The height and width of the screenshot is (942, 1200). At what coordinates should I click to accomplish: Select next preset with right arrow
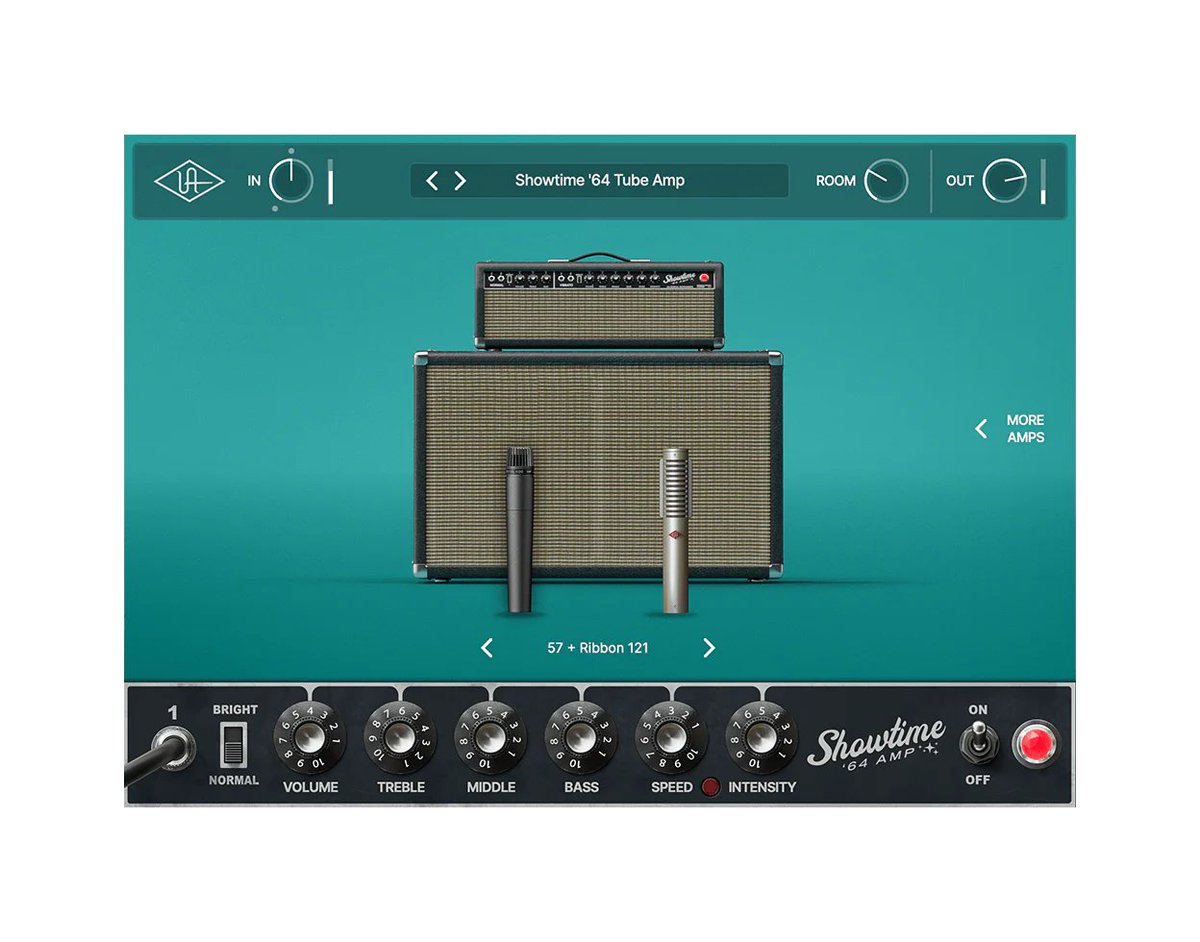point(460,181)
